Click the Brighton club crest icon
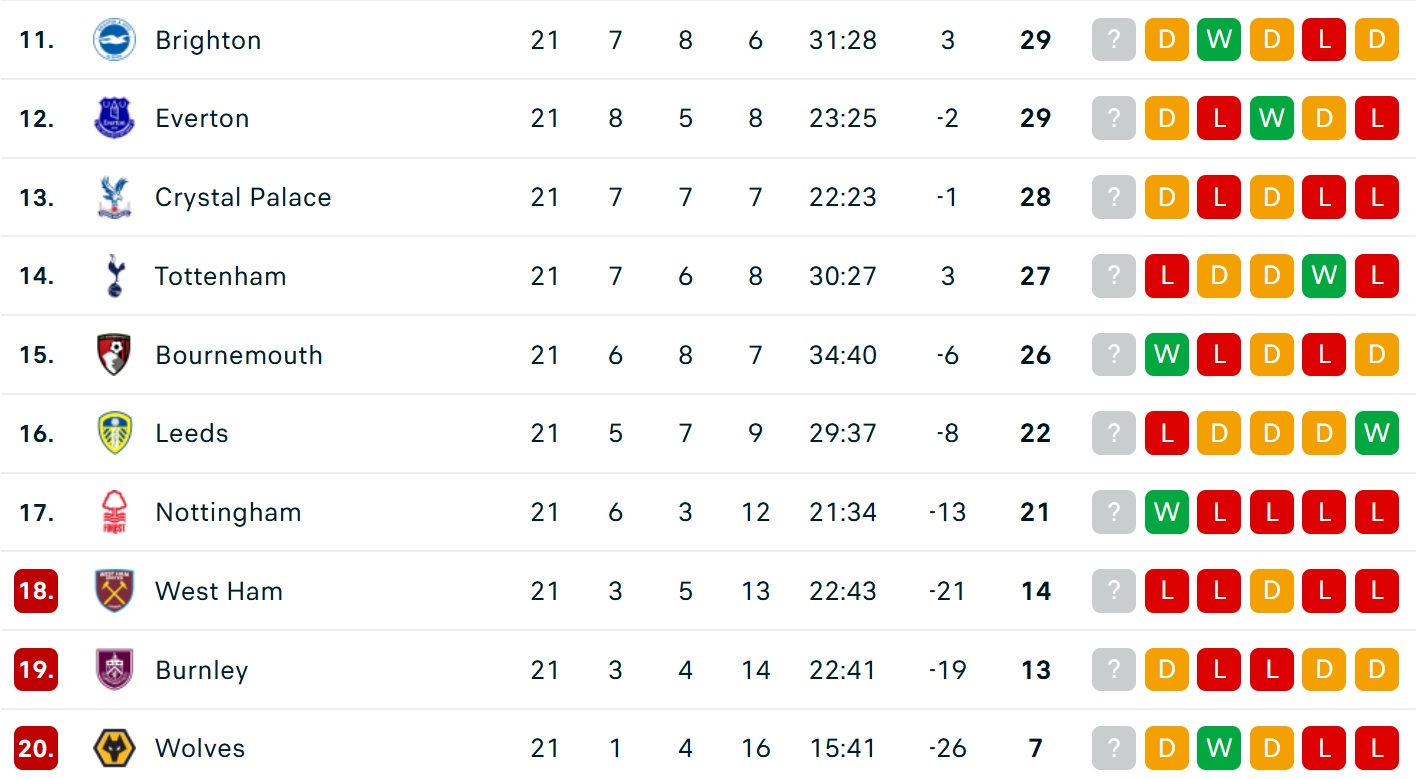 click(x=114, y=40)
